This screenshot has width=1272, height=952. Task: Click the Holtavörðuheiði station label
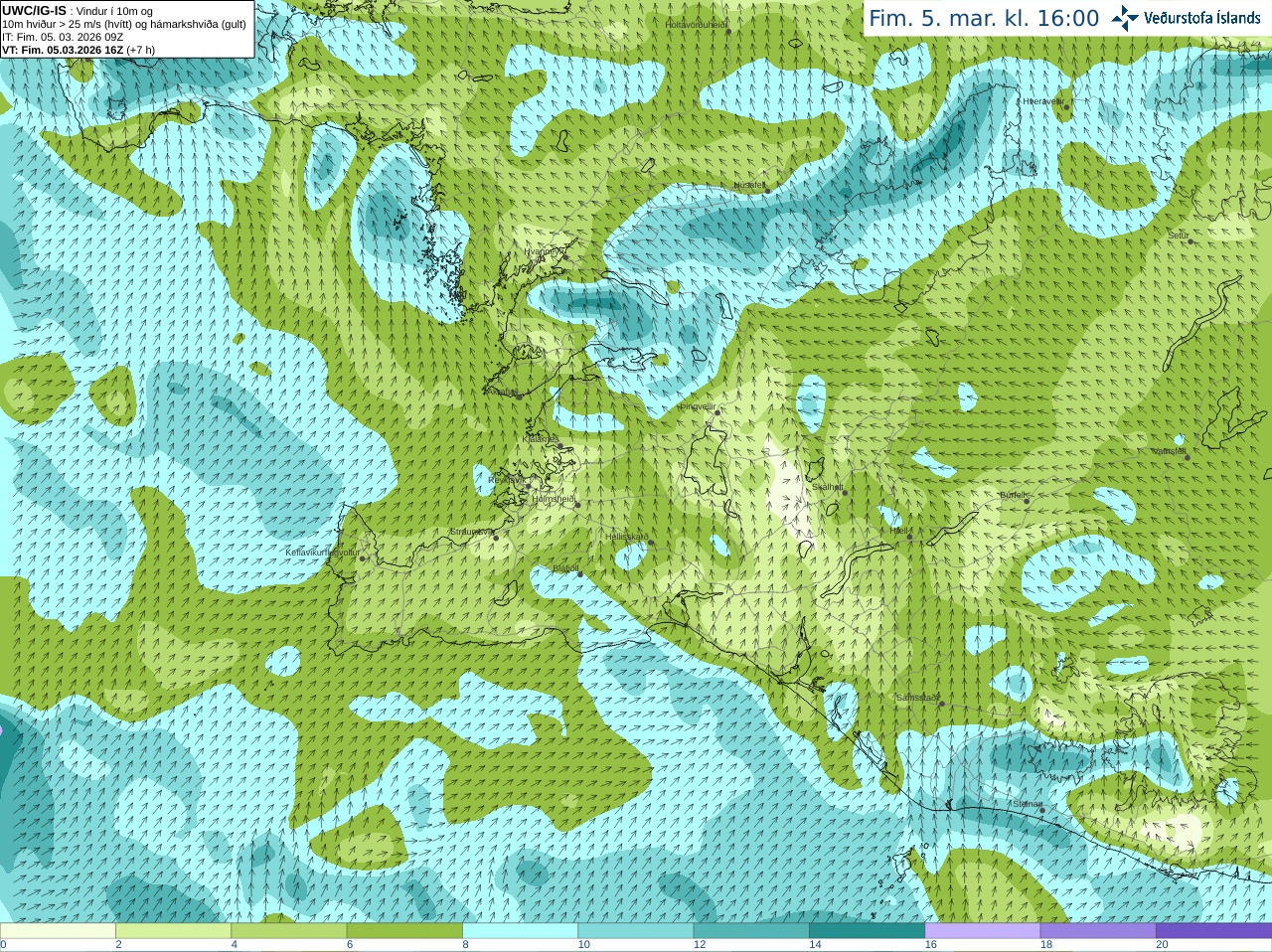click(697, 24)
